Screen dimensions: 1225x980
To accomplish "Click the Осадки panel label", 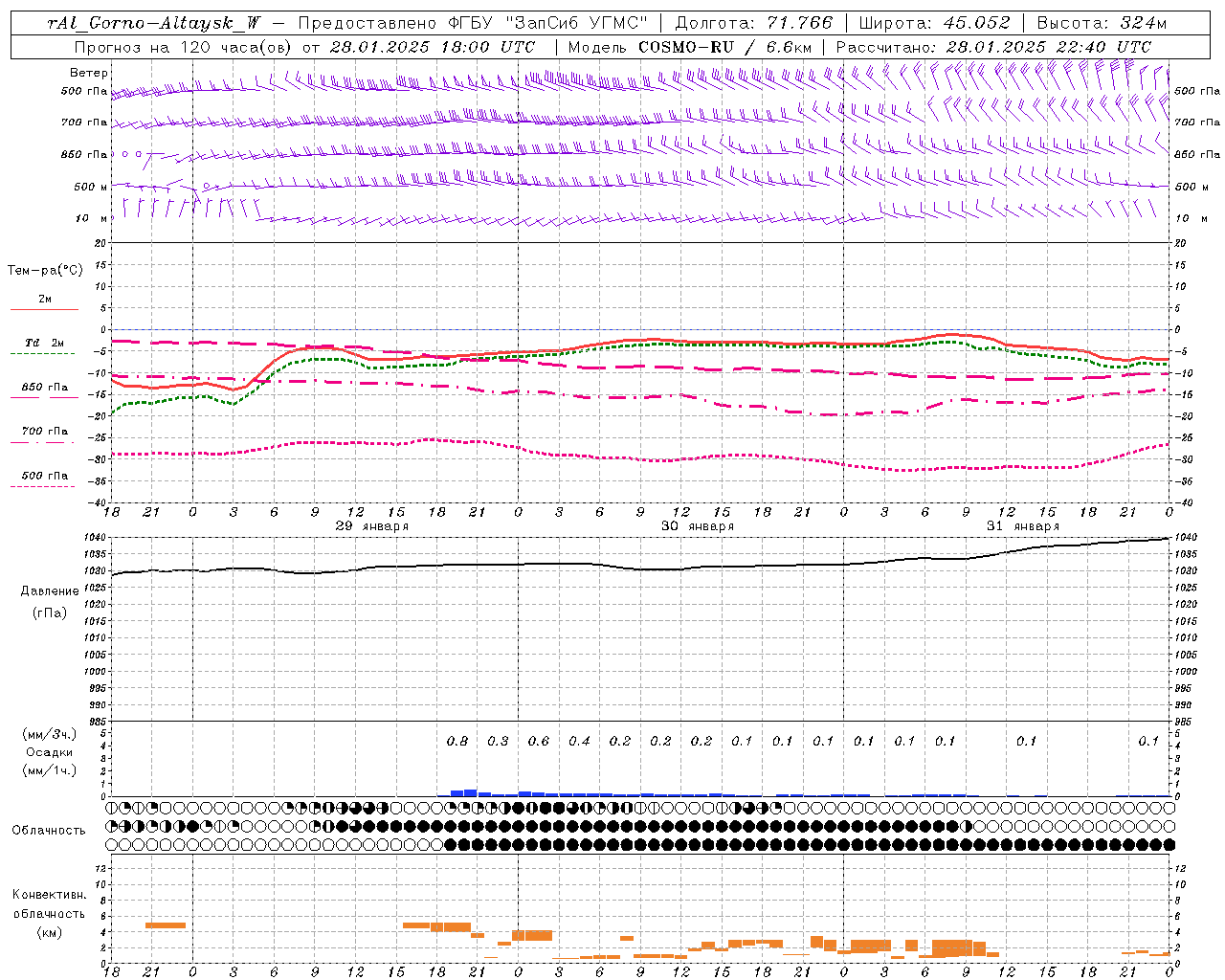I will click(50, 752).
